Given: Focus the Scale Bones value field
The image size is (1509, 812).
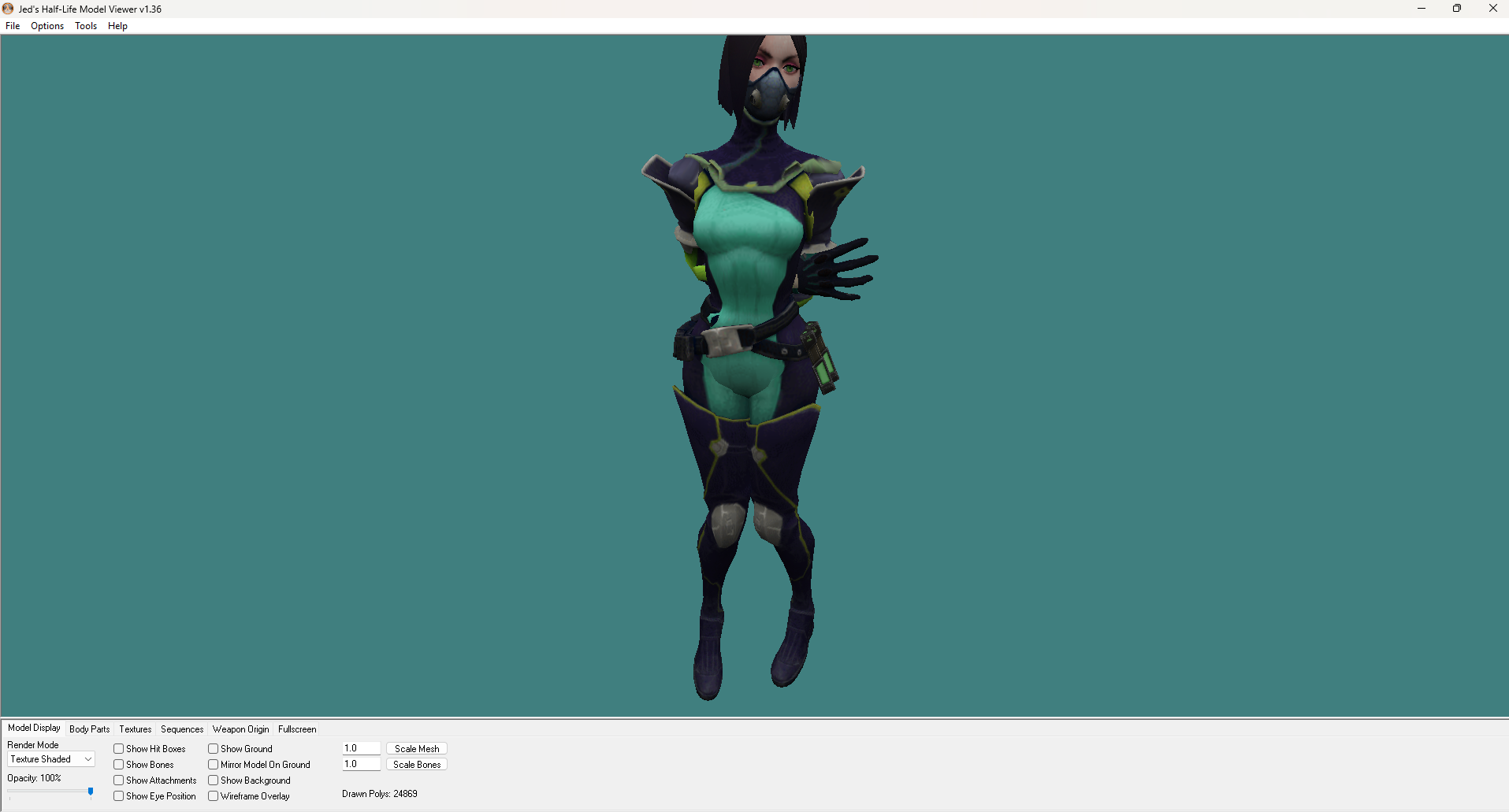Looking at the screenshot, I should pyautogui.click(x=362, y=764).
